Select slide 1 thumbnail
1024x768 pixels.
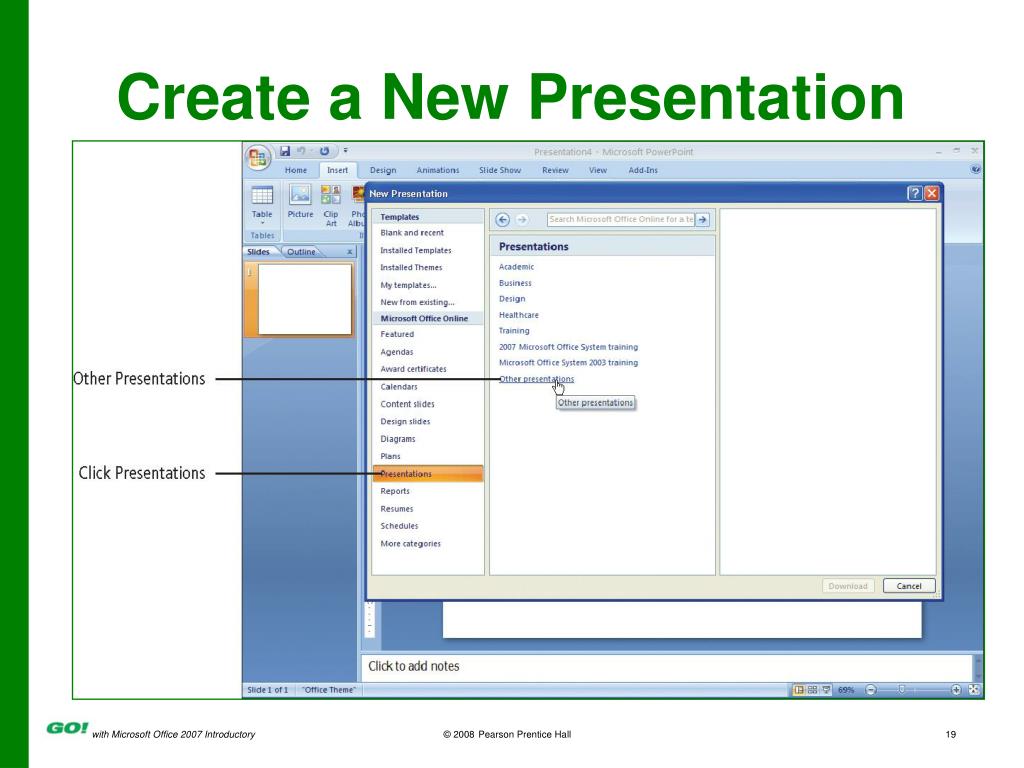(x=305, y=299)
